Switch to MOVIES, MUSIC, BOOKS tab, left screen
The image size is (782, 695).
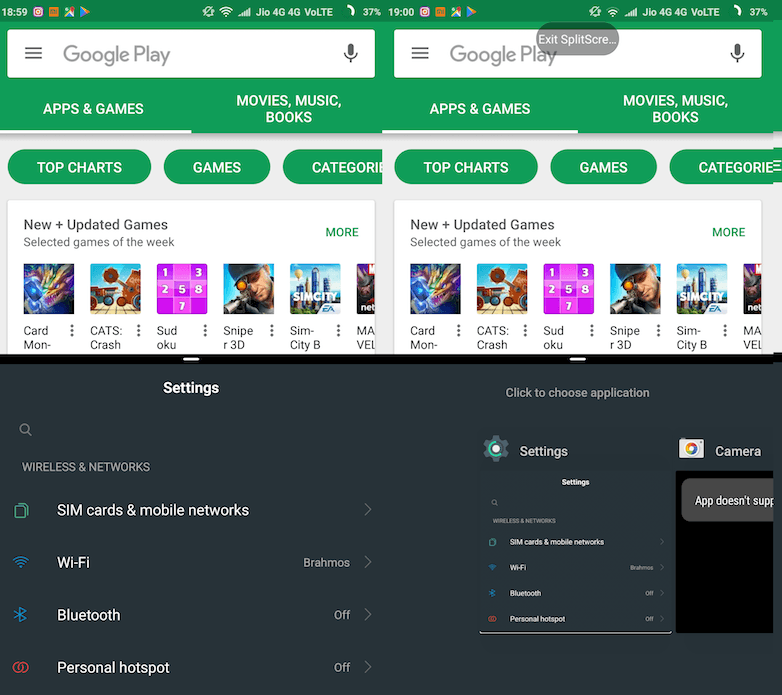pyautogui.click(x=289, y=109)
